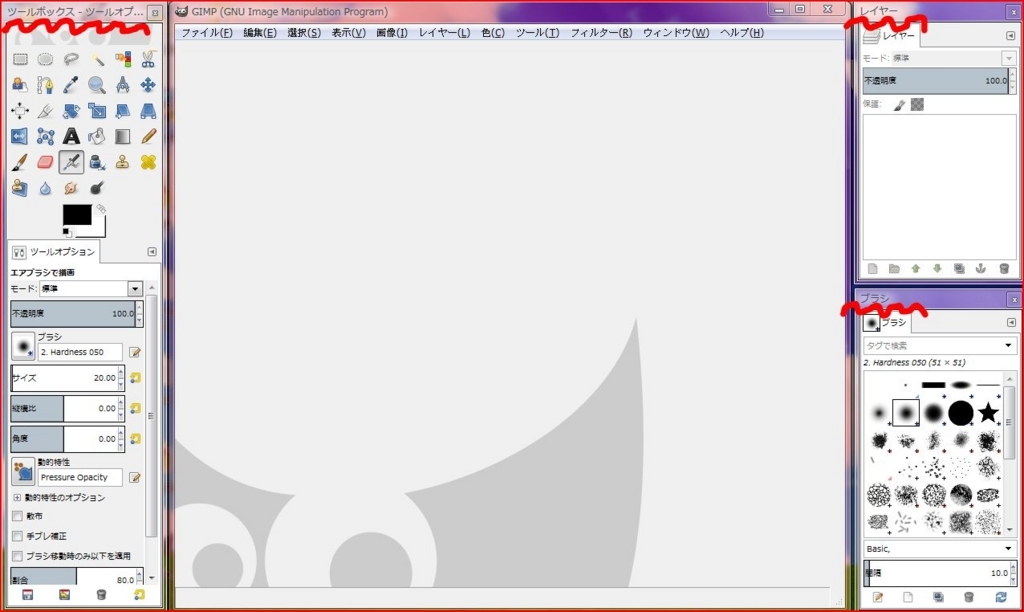Select the Move tool
1024x612 pixels.
[148, 85]
